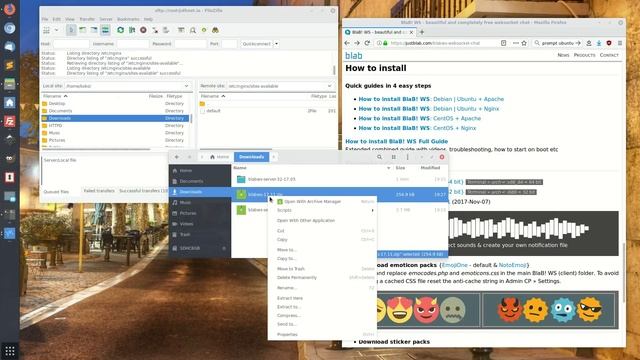Click the search icon in the file manager toolbar

(x=380, y=157)
